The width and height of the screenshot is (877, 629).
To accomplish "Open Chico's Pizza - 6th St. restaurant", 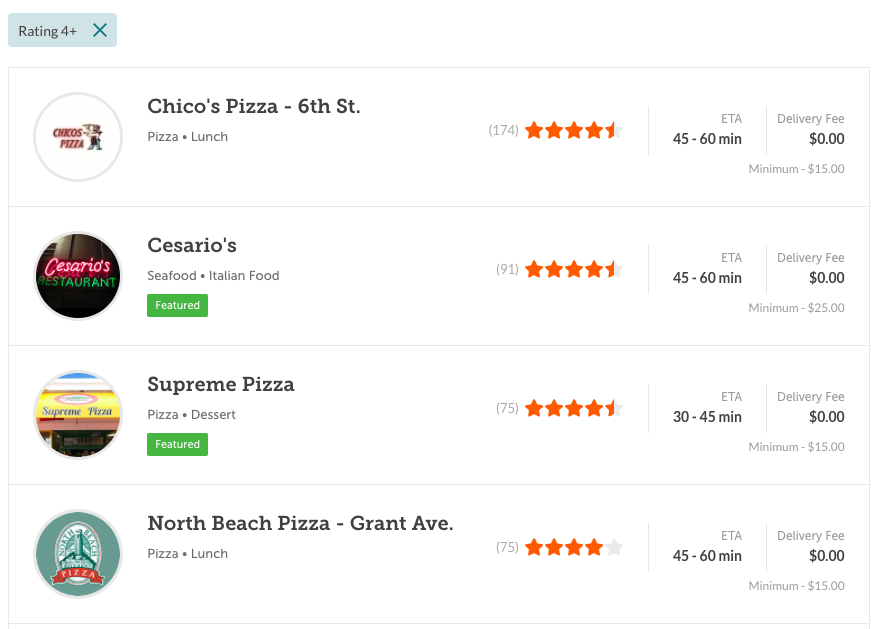I will coord(253,107).
